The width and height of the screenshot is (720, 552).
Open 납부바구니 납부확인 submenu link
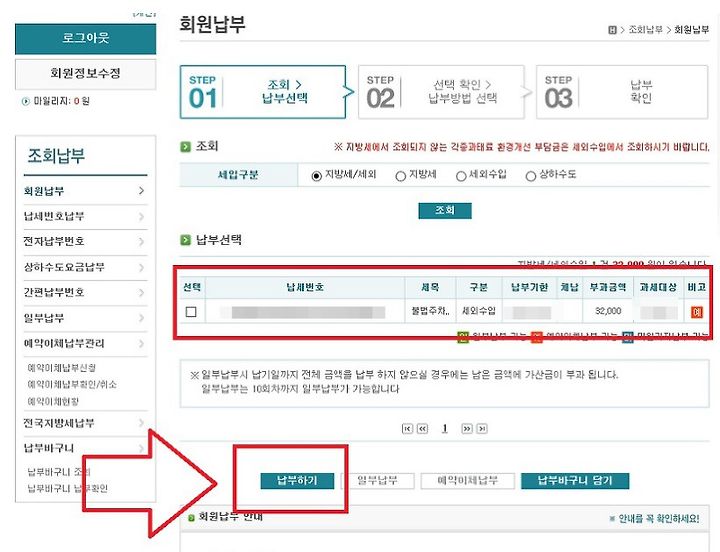click(x=68, y=488)
